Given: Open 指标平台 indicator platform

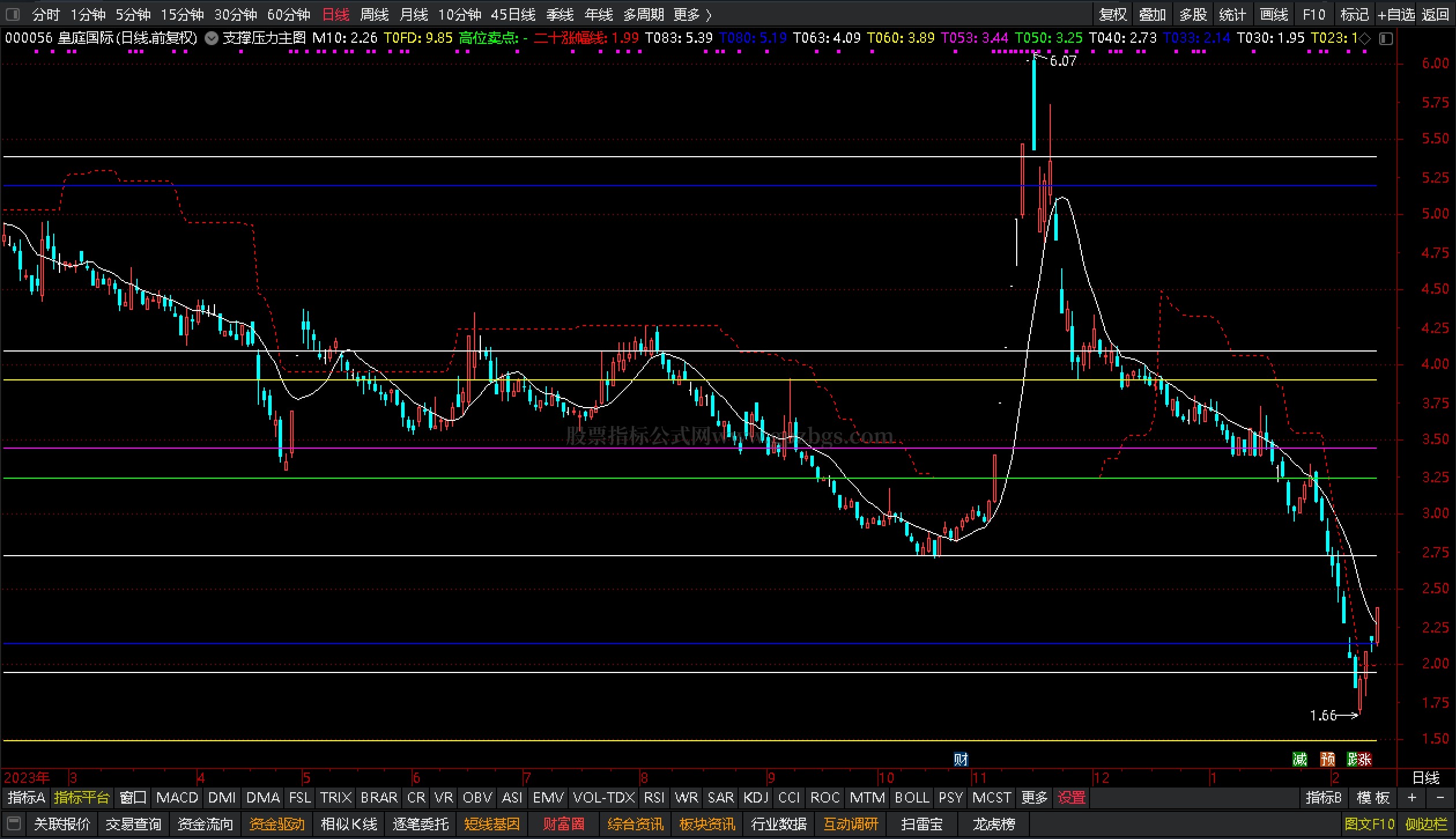Looking at the screenshot, I should click(81, 798).
